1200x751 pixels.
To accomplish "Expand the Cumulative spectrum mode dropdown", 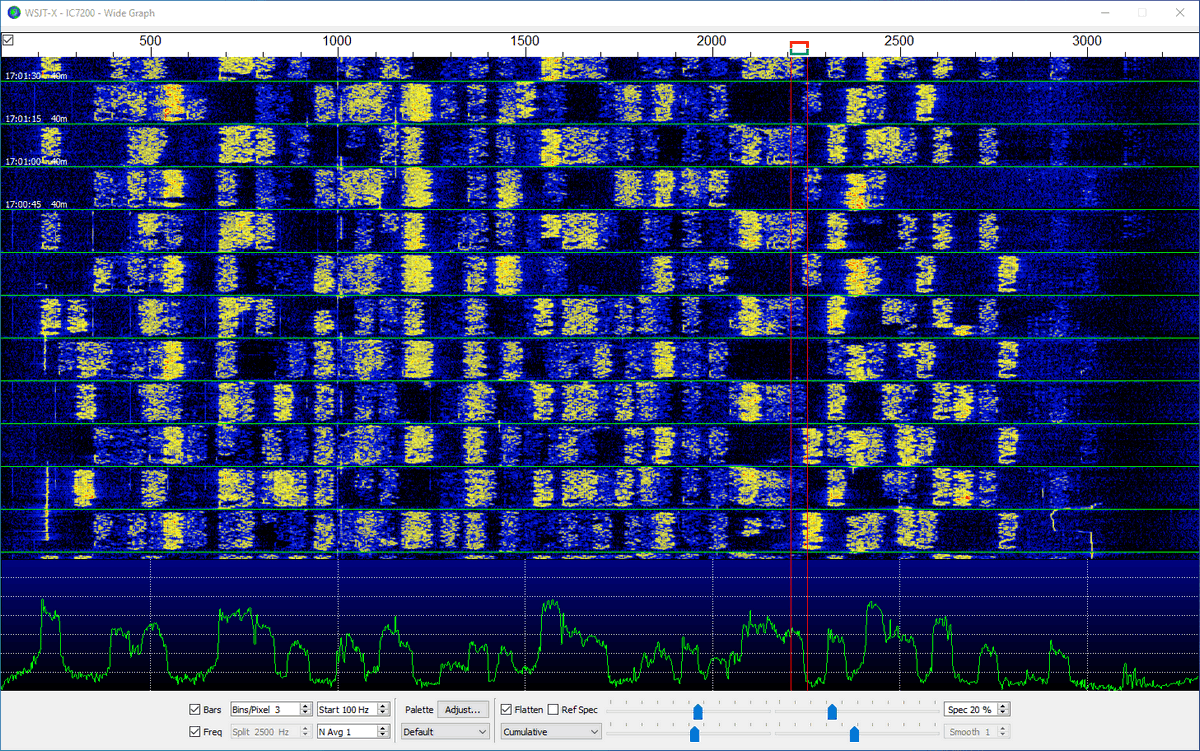I will 551,731.
